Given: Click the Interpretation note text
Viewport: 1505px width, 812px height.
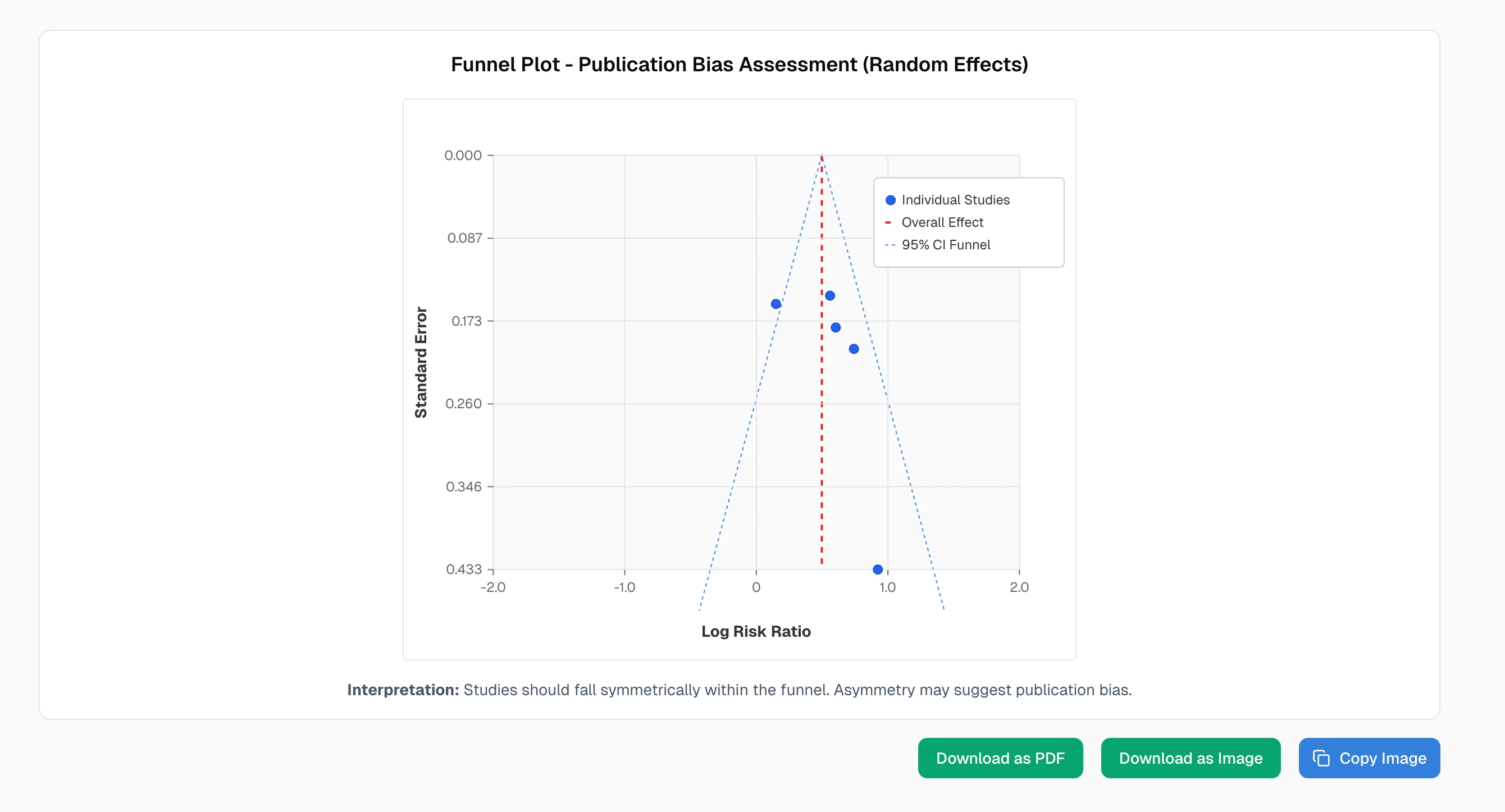Looking at the screenshot, I should coord(739,690).
